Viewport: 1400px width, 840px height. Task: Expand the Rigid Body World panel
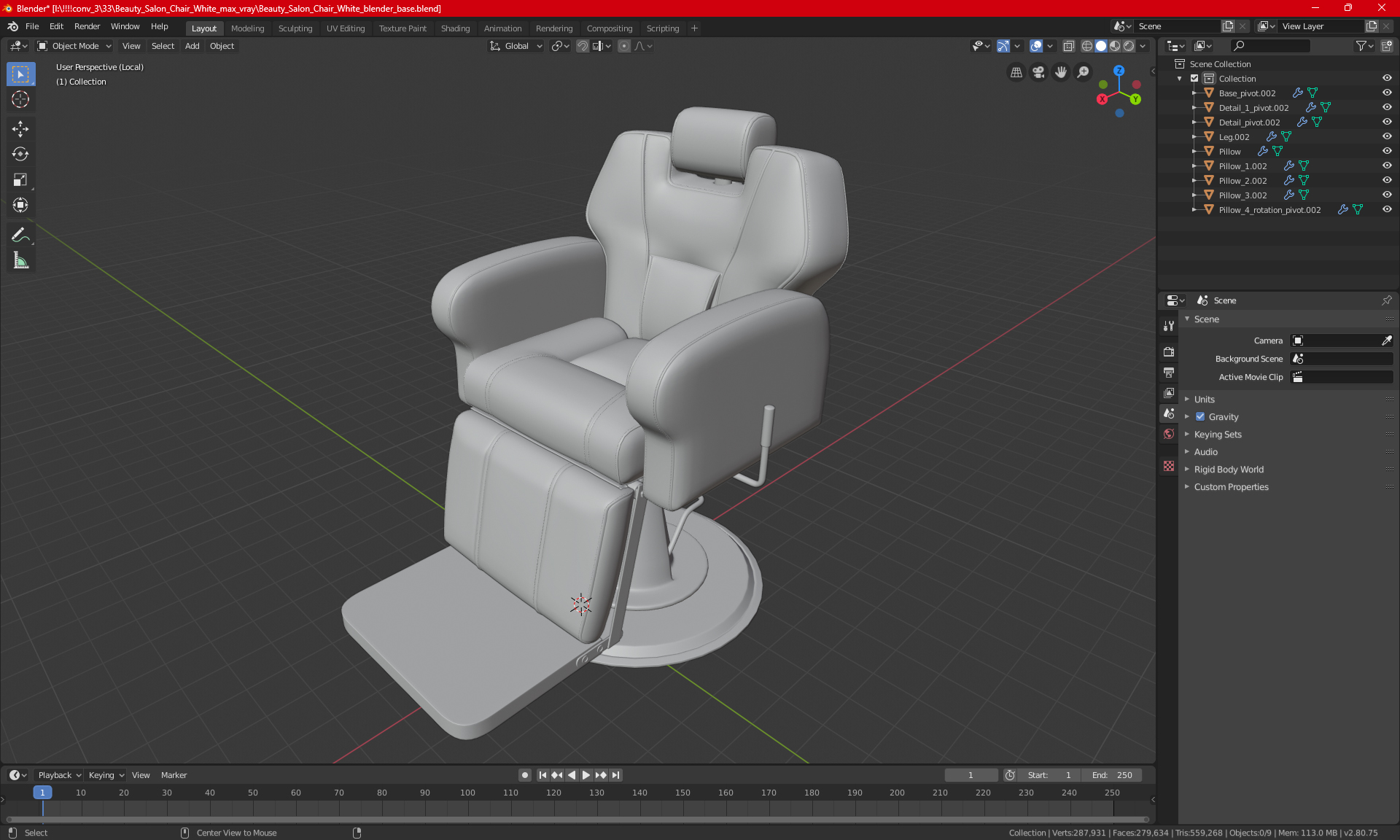pyautogui.click(x=1229, y=470)
